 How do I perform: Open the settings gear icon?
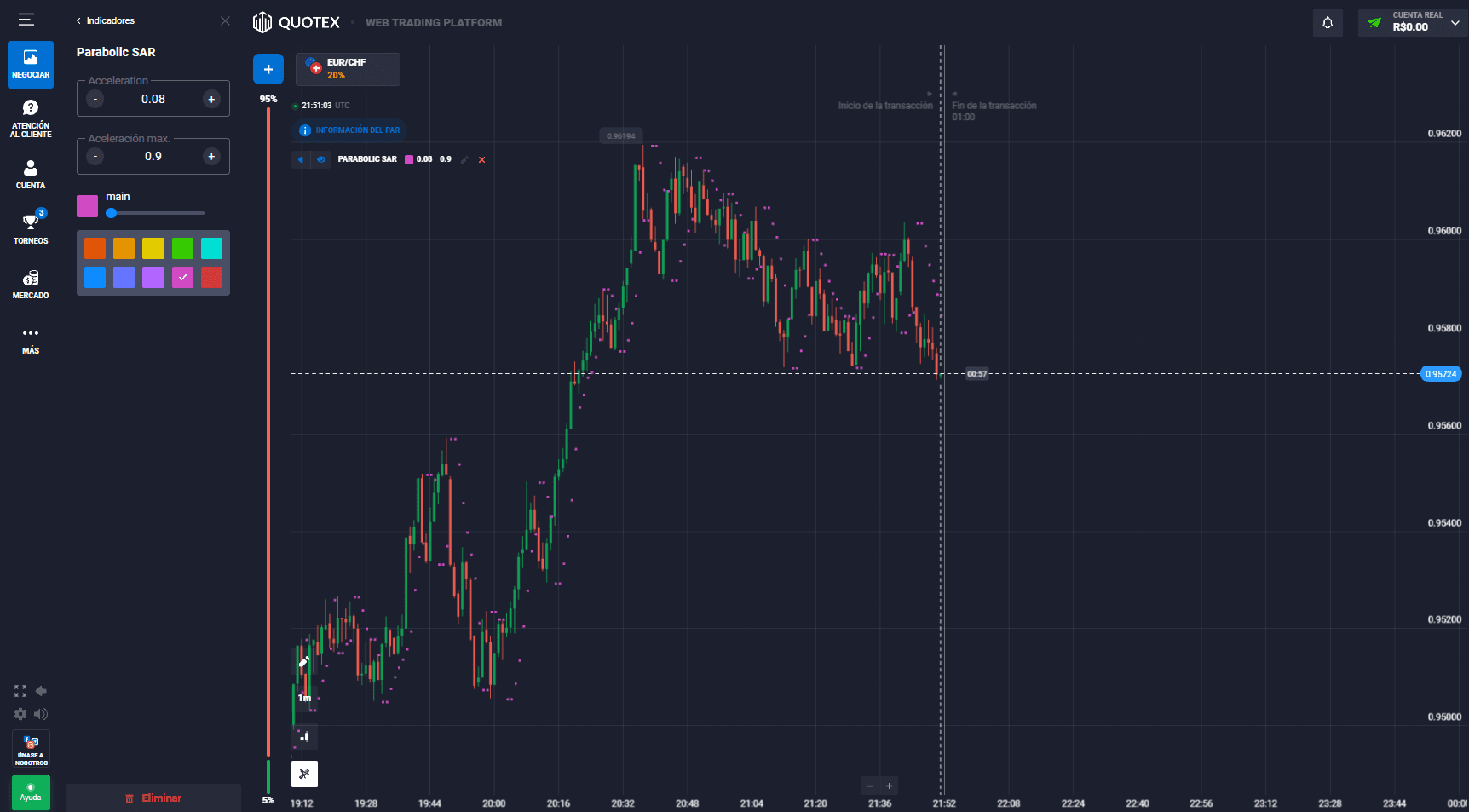pyautogui.click(x=20, y=714)
